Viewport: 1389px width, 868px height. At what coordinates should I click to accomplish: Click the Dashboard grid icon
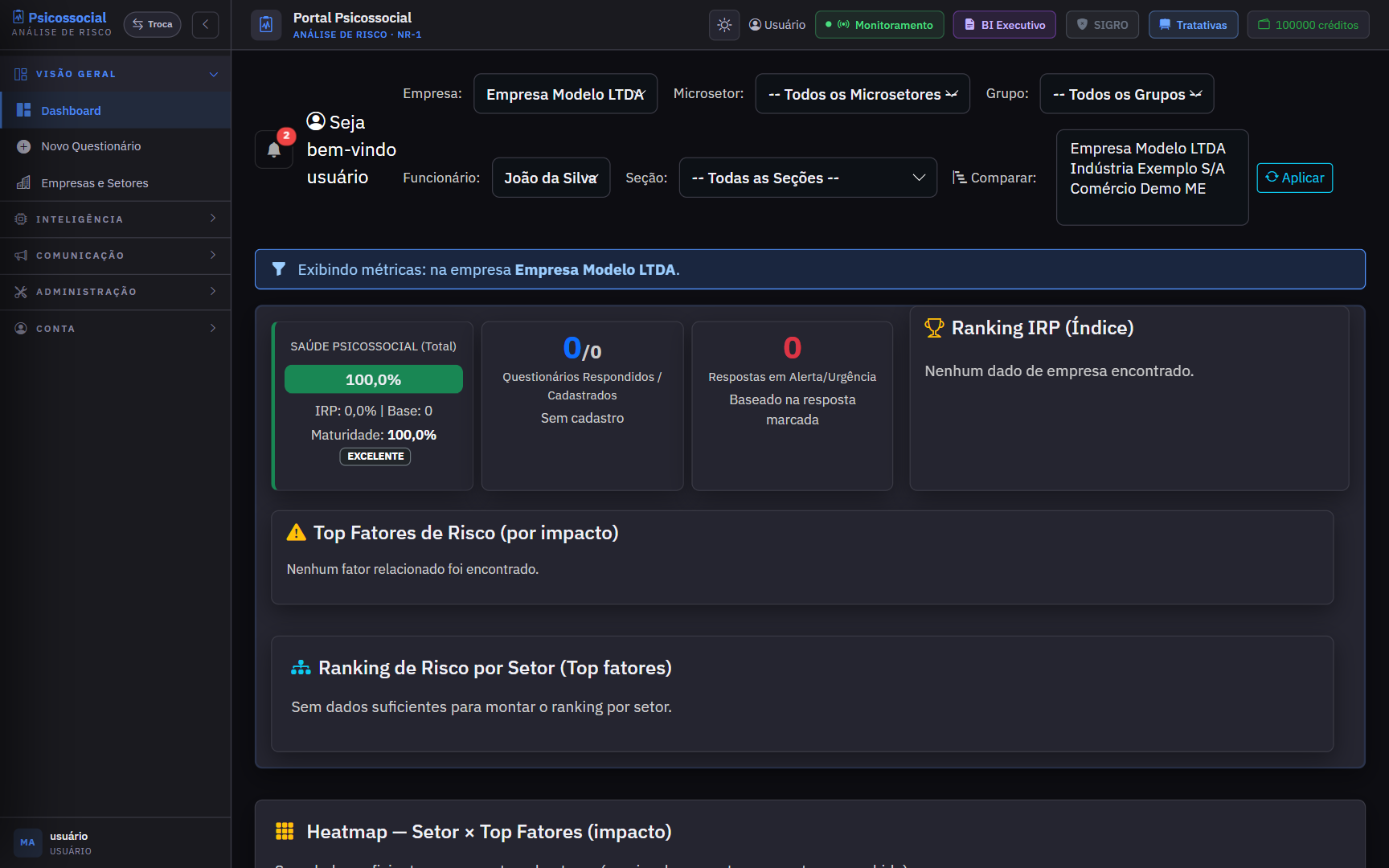23,110
